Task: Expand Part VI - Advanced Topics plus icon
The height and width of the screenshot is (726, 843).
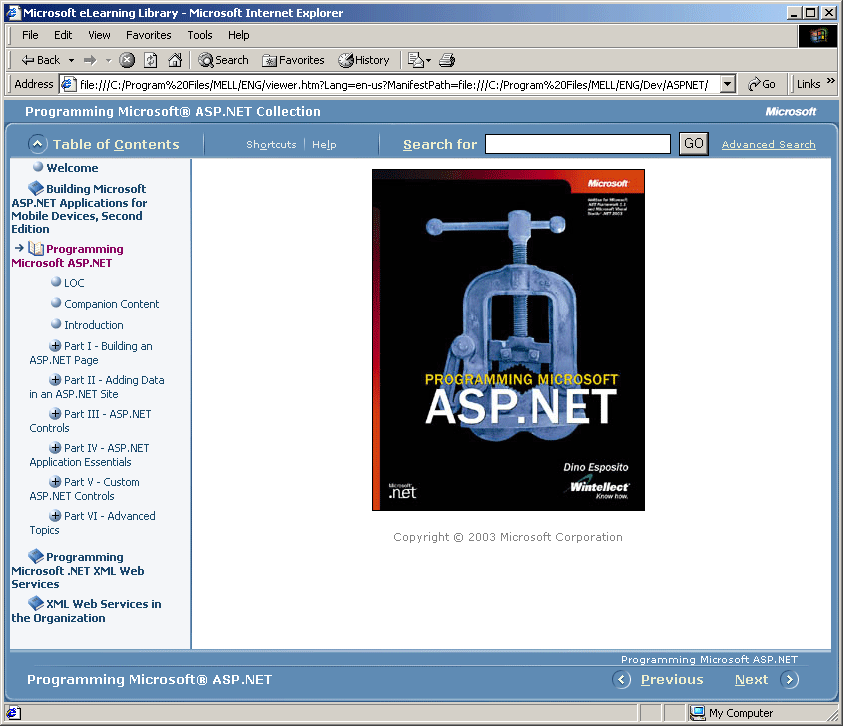Action: coord(55,516)
